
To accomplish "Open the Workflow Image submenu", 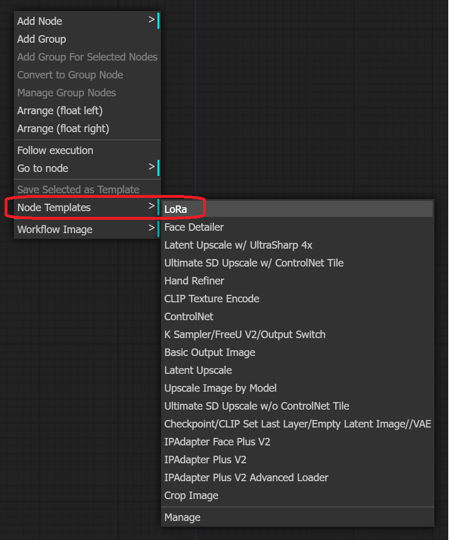I will click(87, 229).
